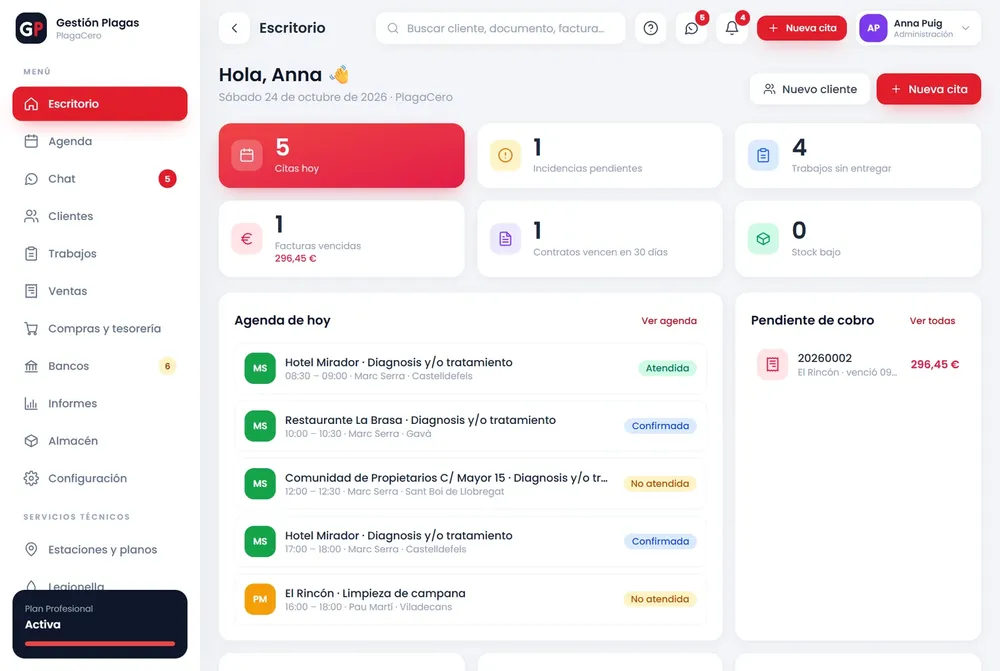Viewport: 1000px width, 671px height.
Task: Open Chat in the sidebar
Action: tap(99, 179)
